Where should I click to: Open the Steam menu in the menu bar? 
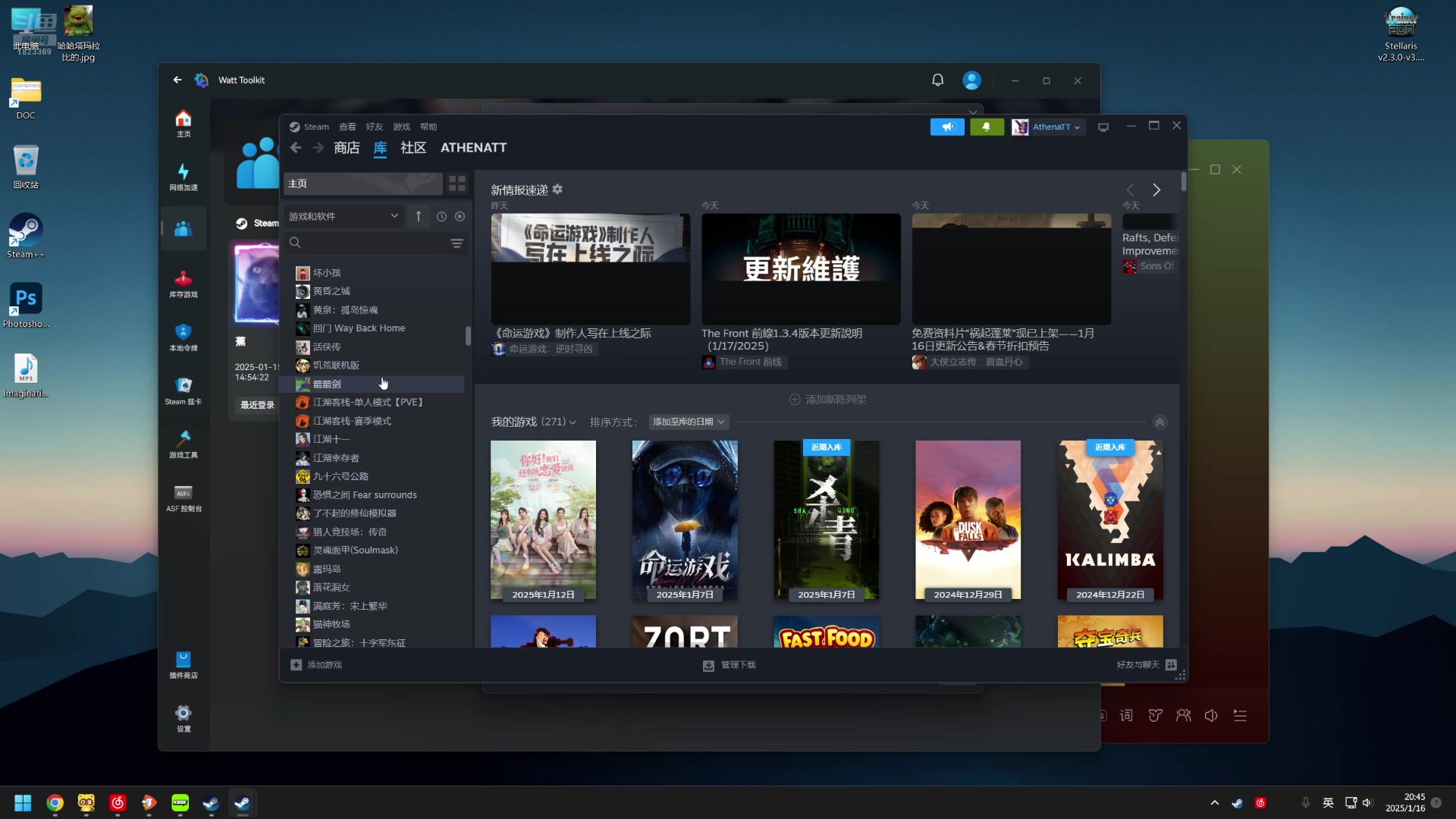[x=316, y=127]
